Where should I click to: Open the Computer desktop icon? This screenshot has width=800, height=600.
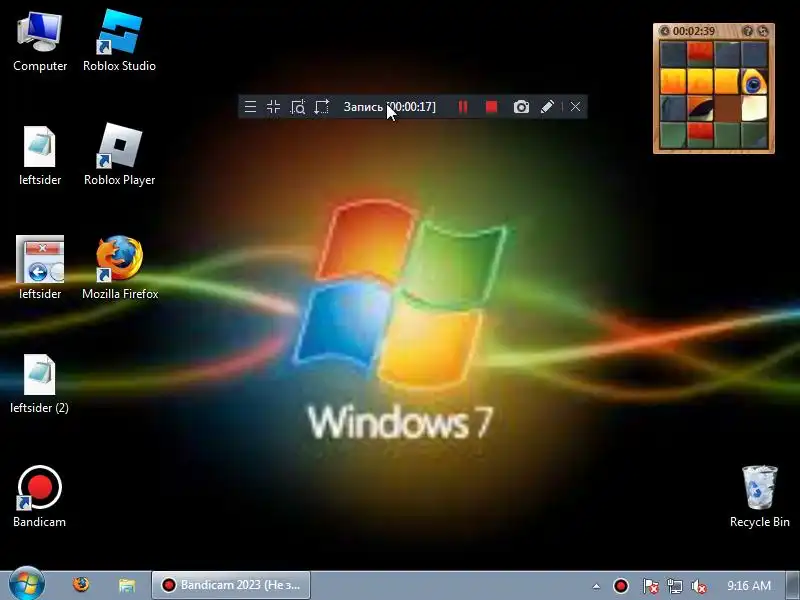click(x=40, y=42)
